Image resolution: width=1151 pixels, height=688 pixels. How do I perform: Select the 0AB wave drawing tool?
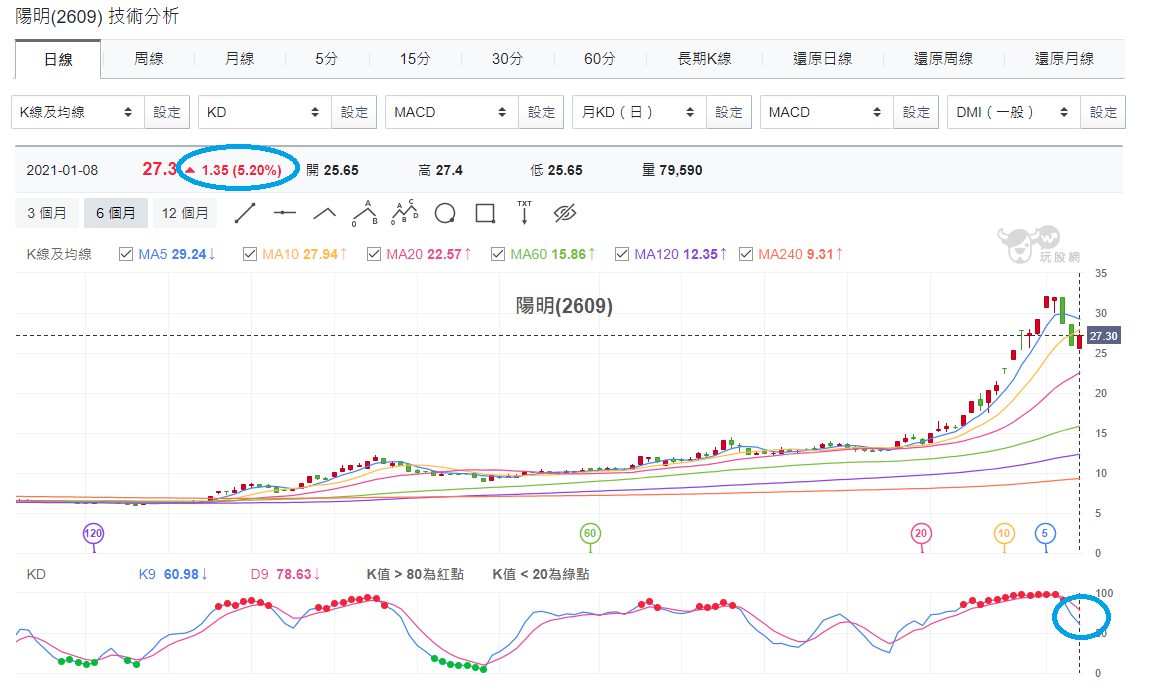[365, 214]
